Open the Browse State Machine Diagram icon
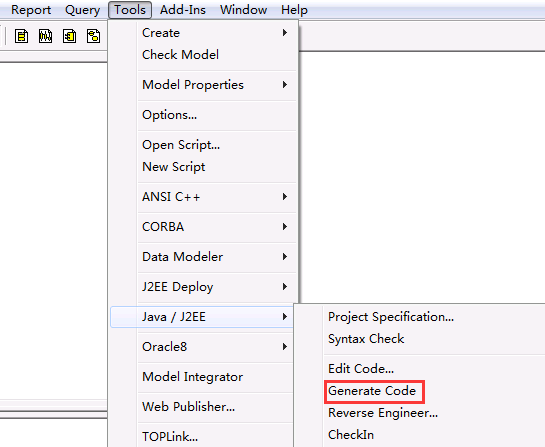 click(x=93, y=36)
